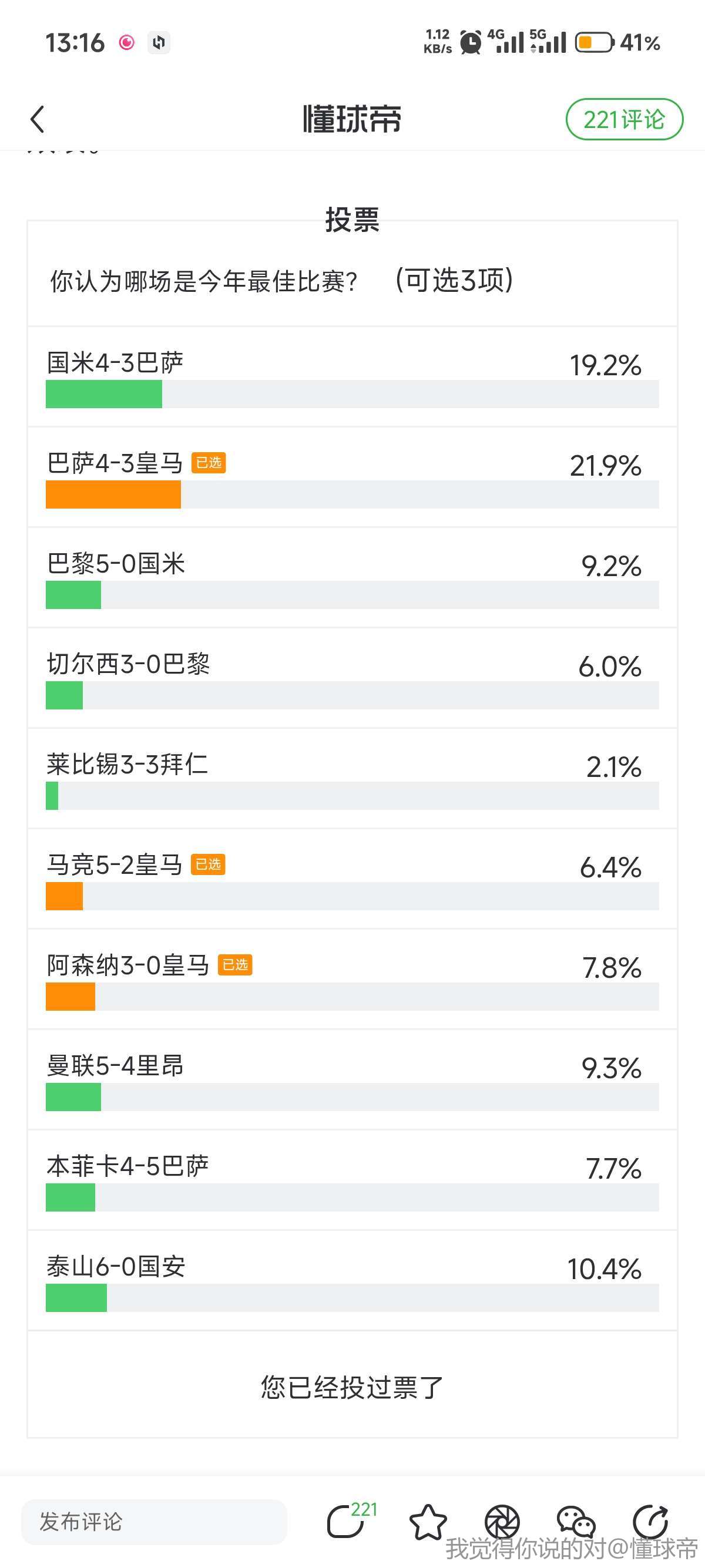This screenshot has height=1568, width=705.
Task: Tap the share arrow icon
Action: pos(650,1522)
